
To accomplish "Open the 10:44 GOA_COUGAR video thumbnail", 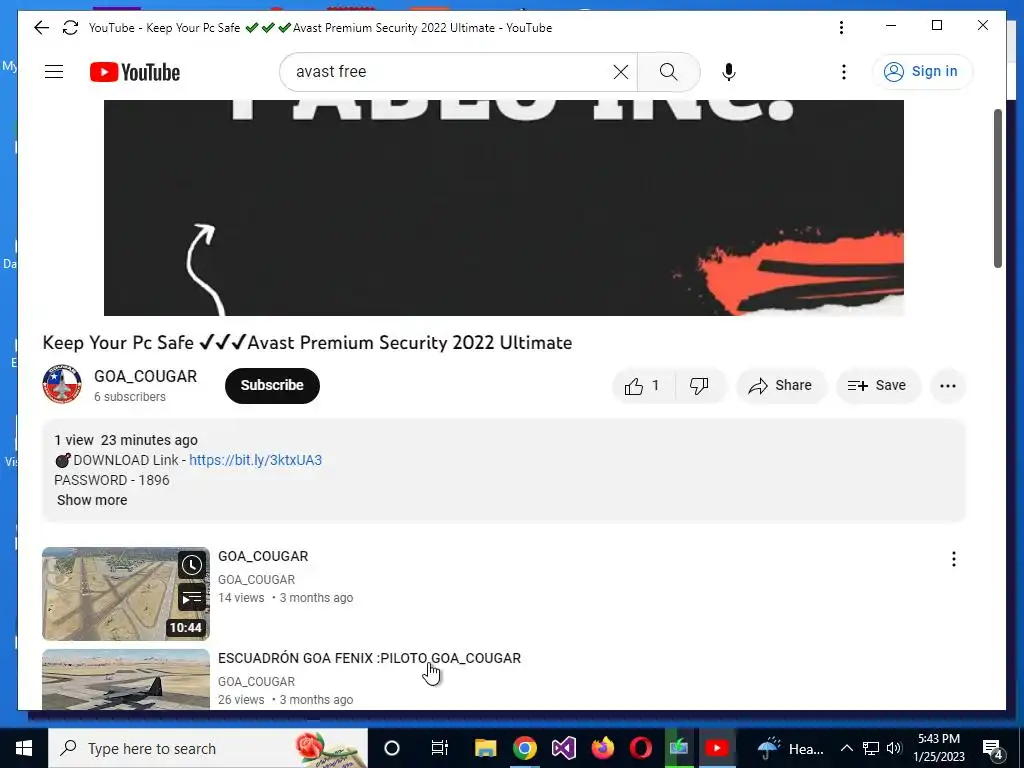I will pos(125,594).
